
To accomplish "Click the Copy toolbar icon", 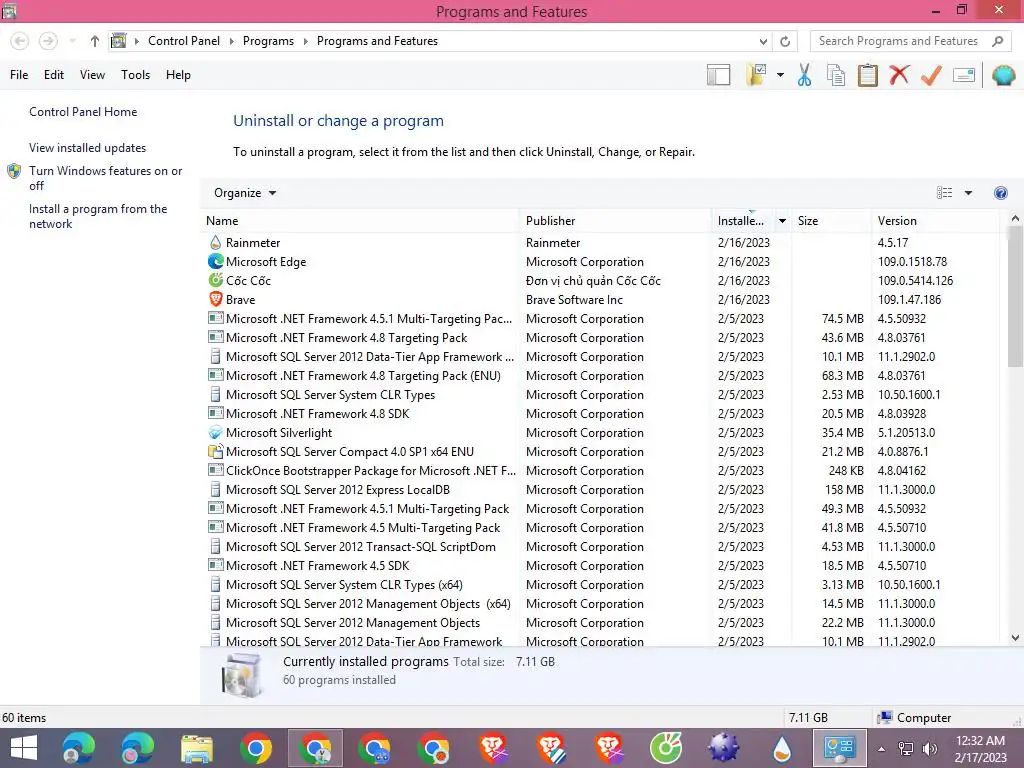I will pyautogui.click(x=836, y=75).
